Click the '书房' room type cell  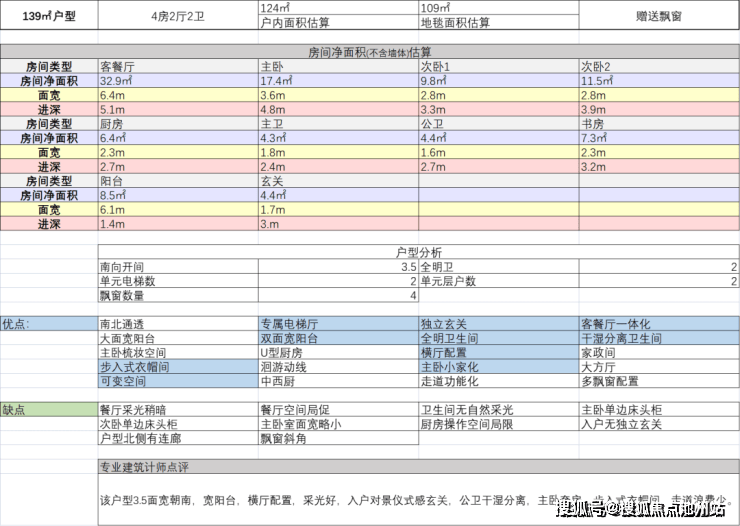click(659, 123)
